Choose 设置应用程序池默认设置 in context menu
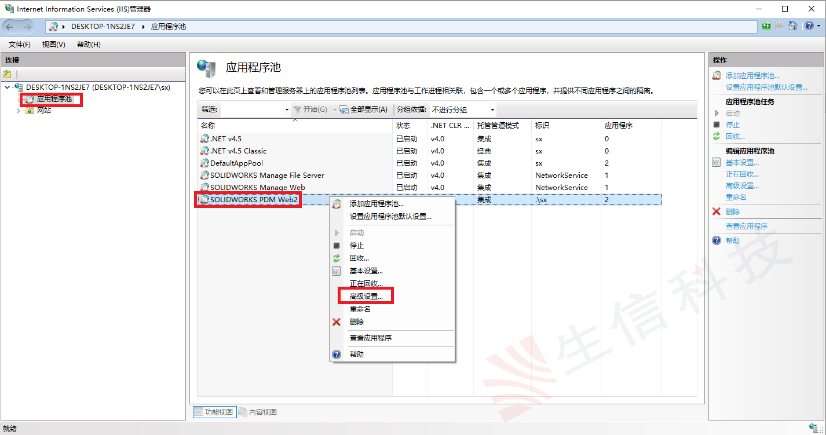Image resolution: width=826 pixels, height=435 pixels. coord(392,216)
